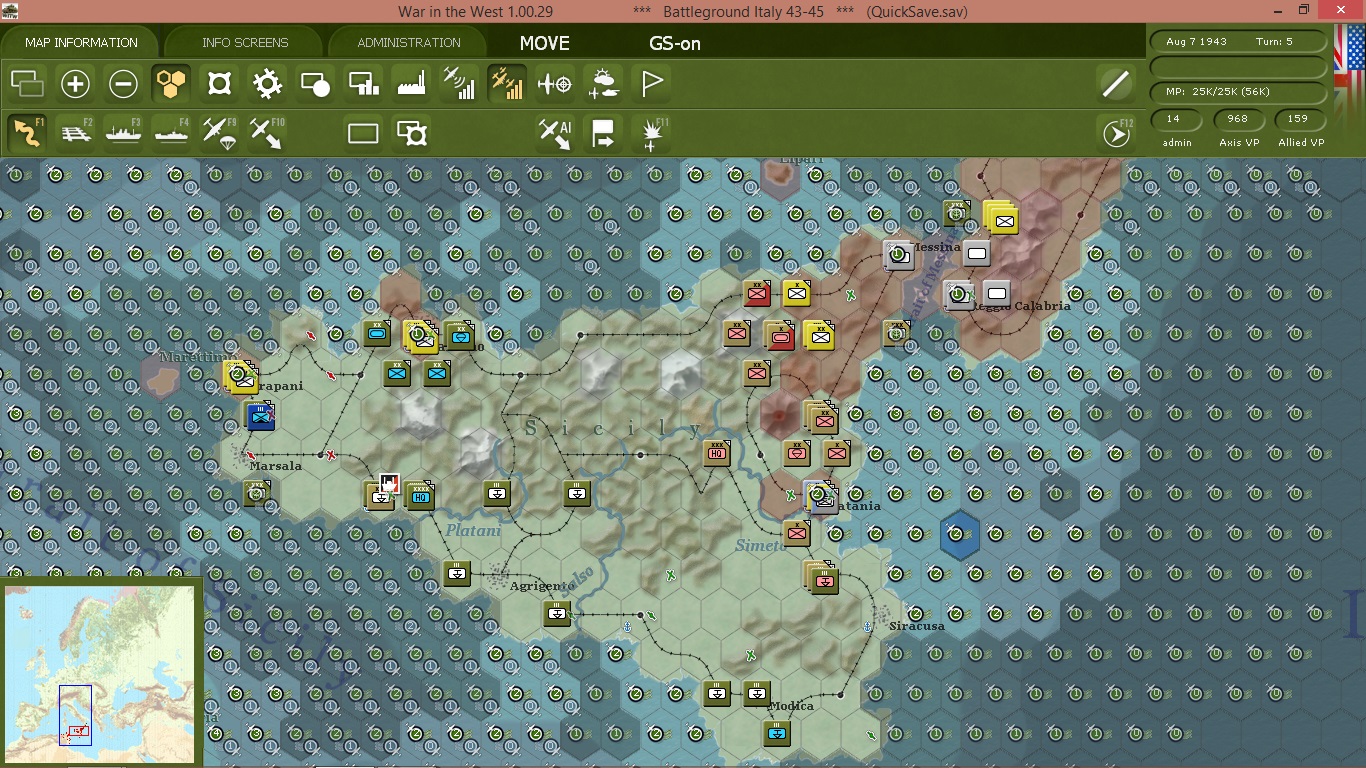Screen dimensions: 1366x768
Task: Click the MOVE mode label
Action: pos(545,43)
